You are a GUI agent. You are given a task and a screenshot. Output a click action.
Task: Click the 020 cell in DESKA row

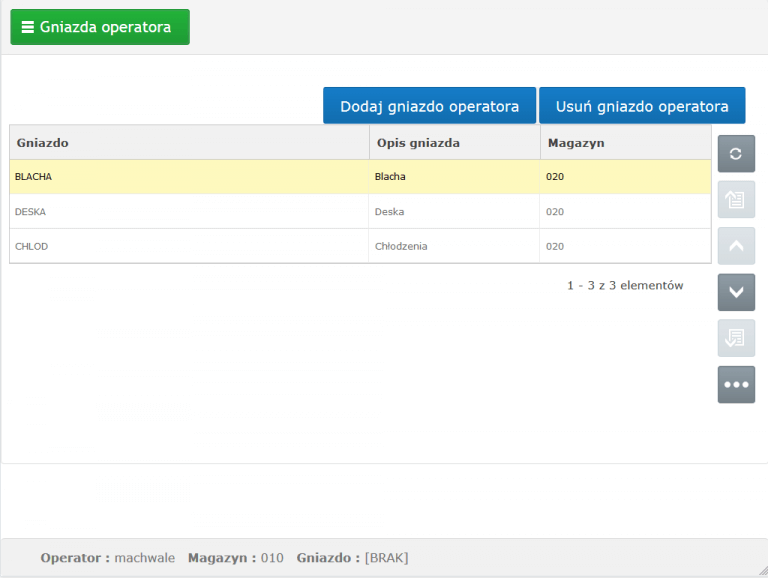pyautogui.click(x=625, y=212)
